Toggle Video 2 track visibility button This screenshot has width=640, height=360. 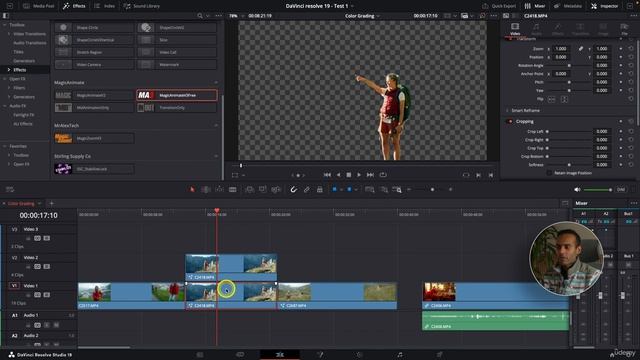coord(47,267)
